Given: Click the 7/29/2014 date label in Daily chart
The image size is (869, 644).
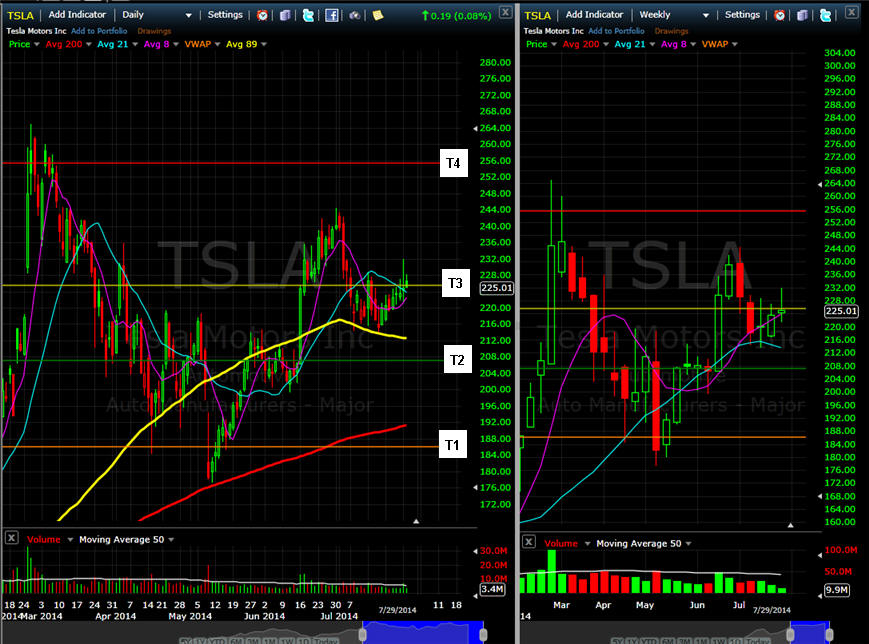Looking at the screenshot, I should click(397, 610).
